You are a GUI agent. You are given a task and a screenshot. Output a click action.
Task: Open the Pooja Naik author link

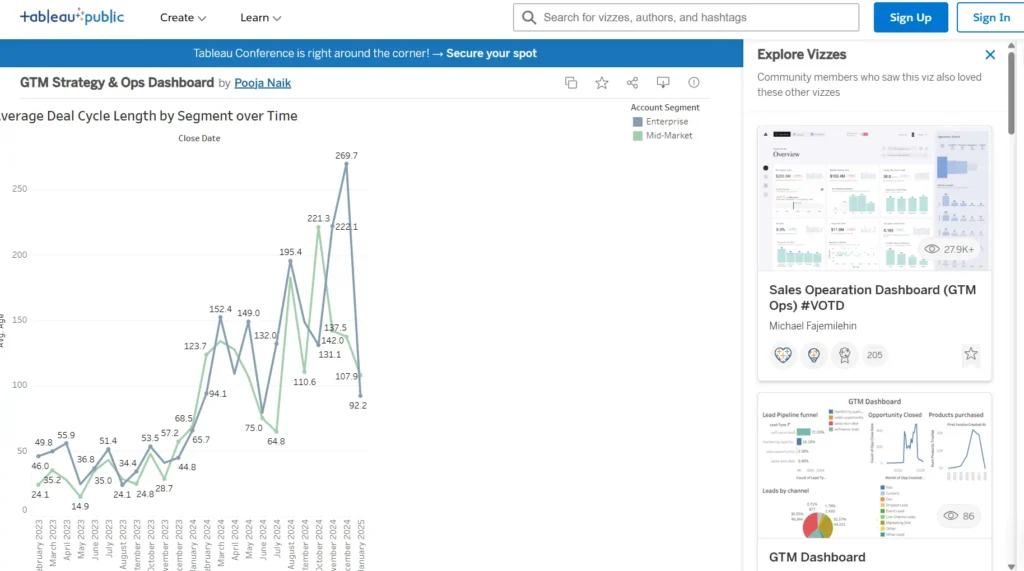coord(263,83)
